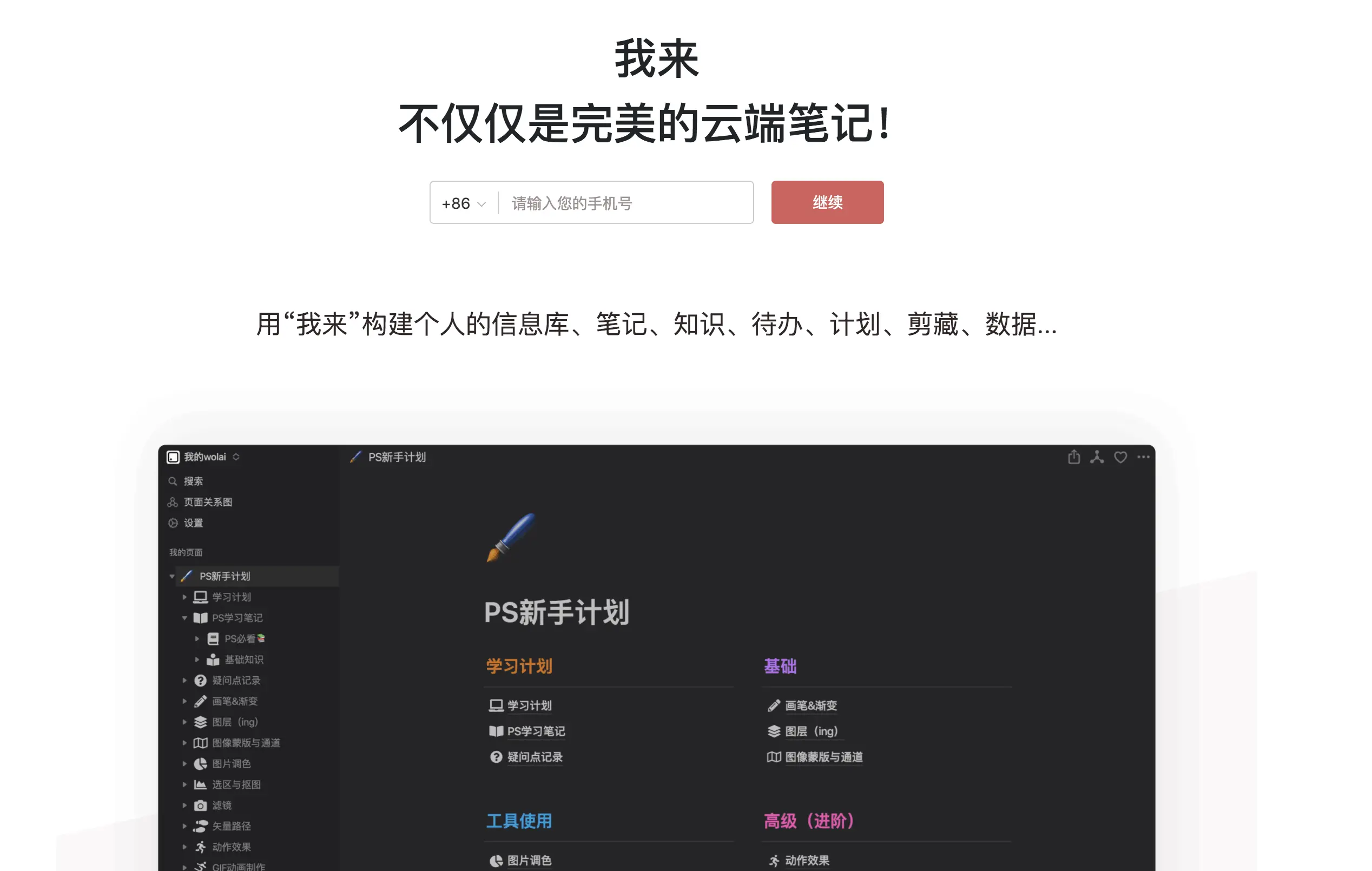Click layers icon beside sidebar 图层 (ing)

[x=200, y=722]
